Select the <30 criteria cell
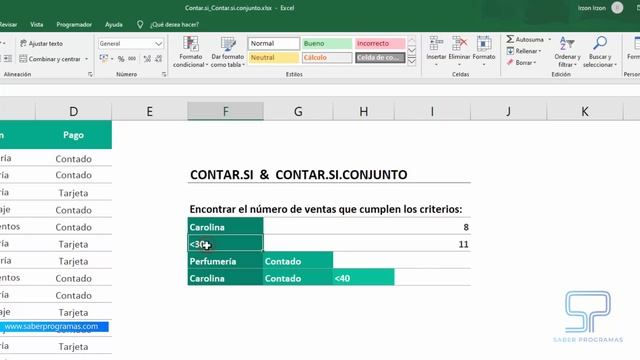 (225, 244)
